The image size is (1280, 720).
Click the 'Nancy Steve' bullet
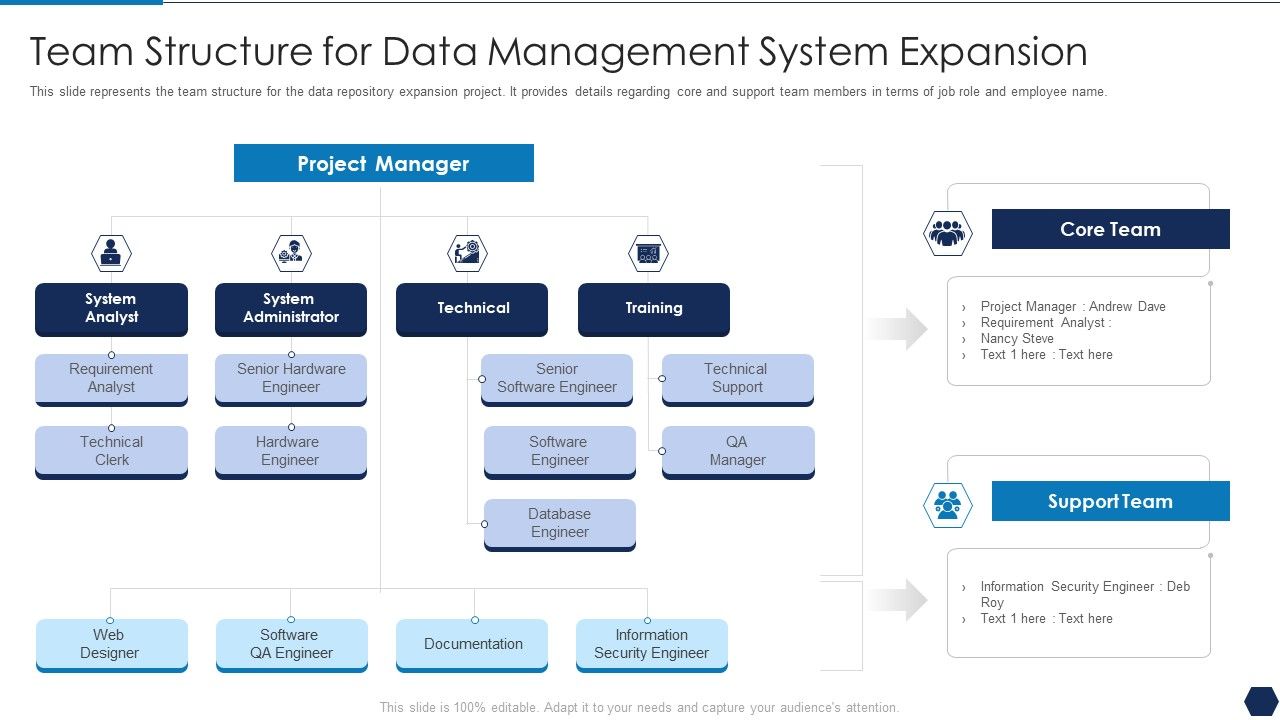click(1017, 339)
